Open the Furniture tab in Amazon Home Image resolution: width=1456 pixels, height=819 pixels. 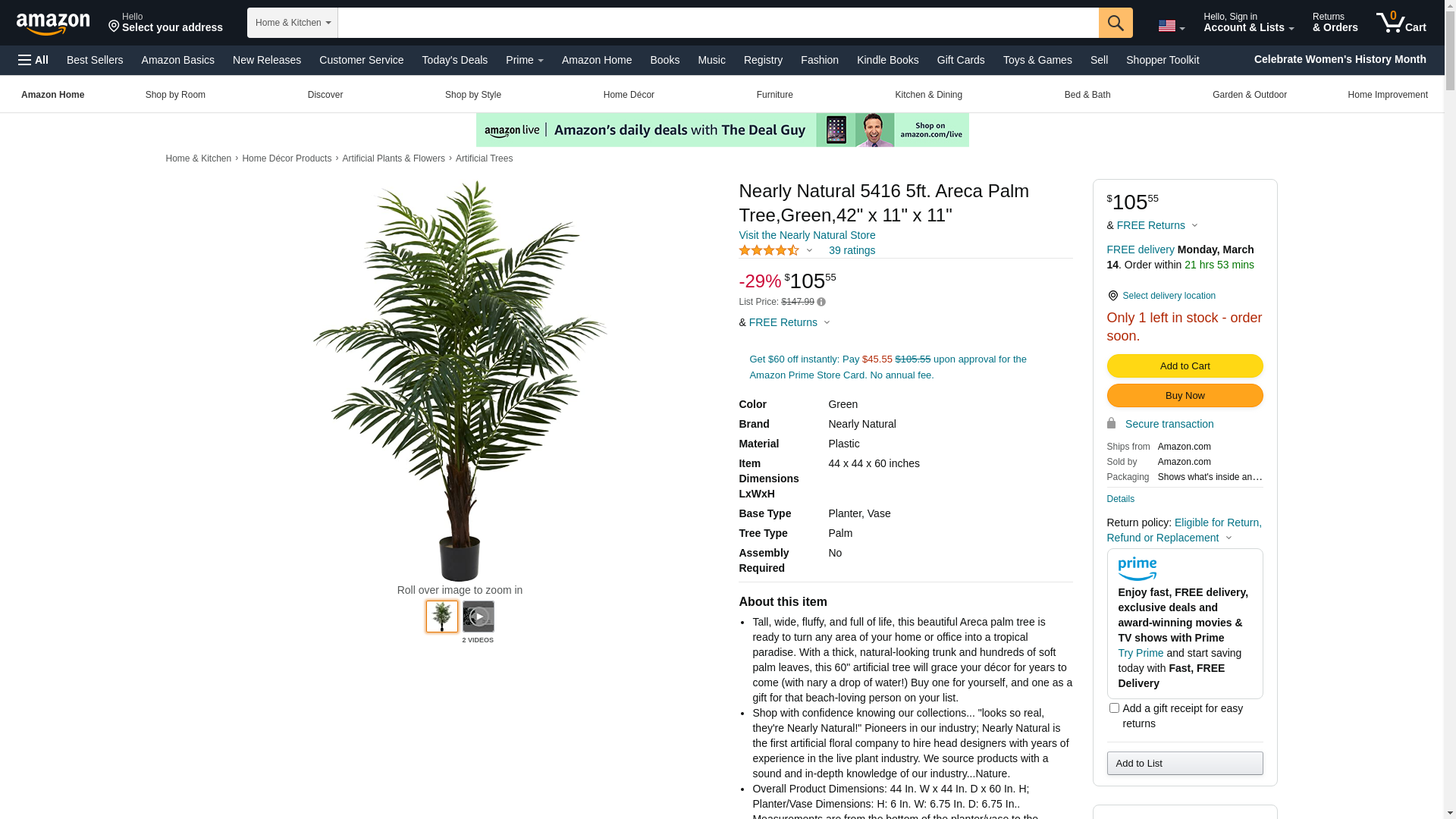774,95
